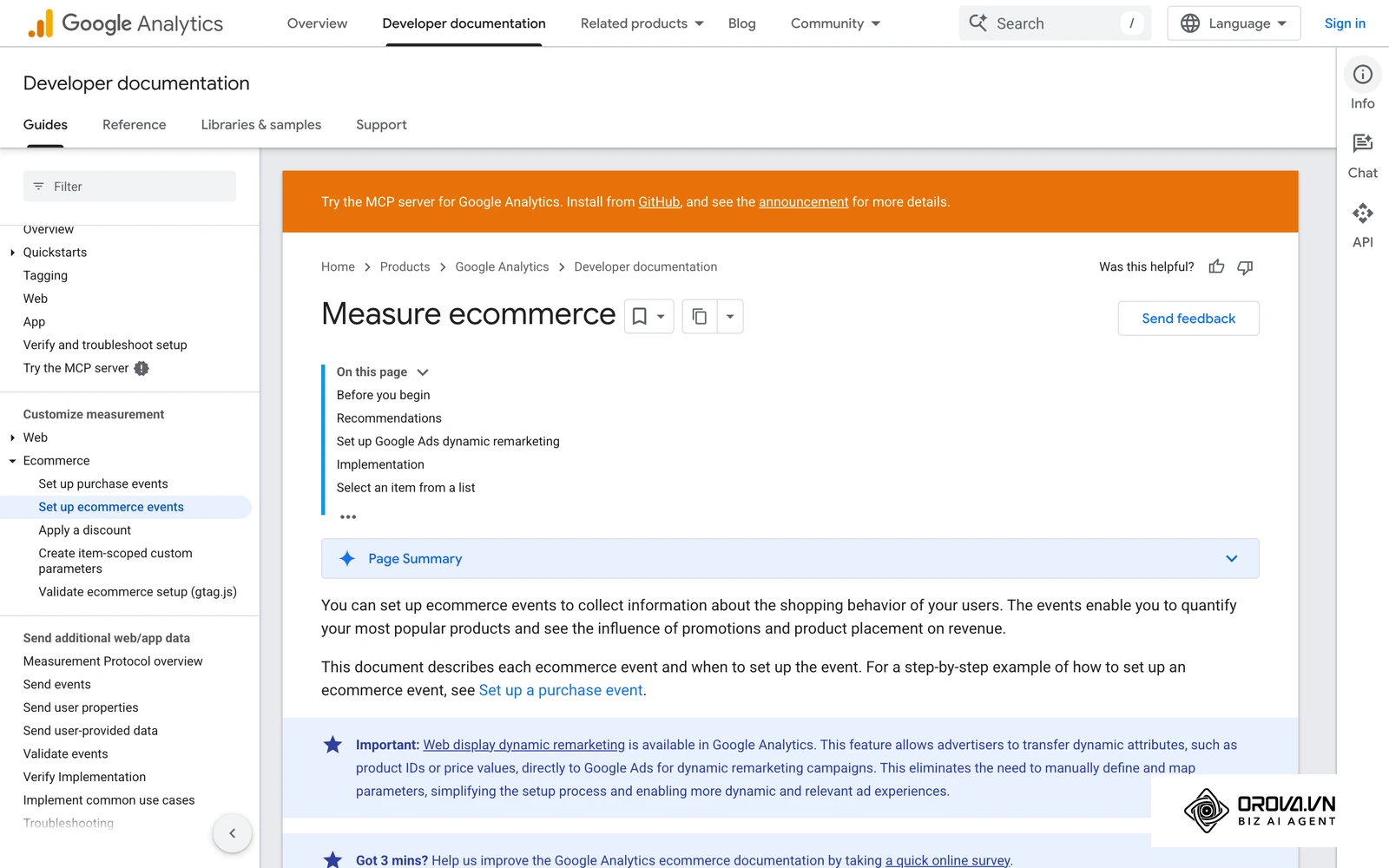Click Google Analytics breadcrumb
Viewport: 1389px width, 868px height.
coord(502,267)
